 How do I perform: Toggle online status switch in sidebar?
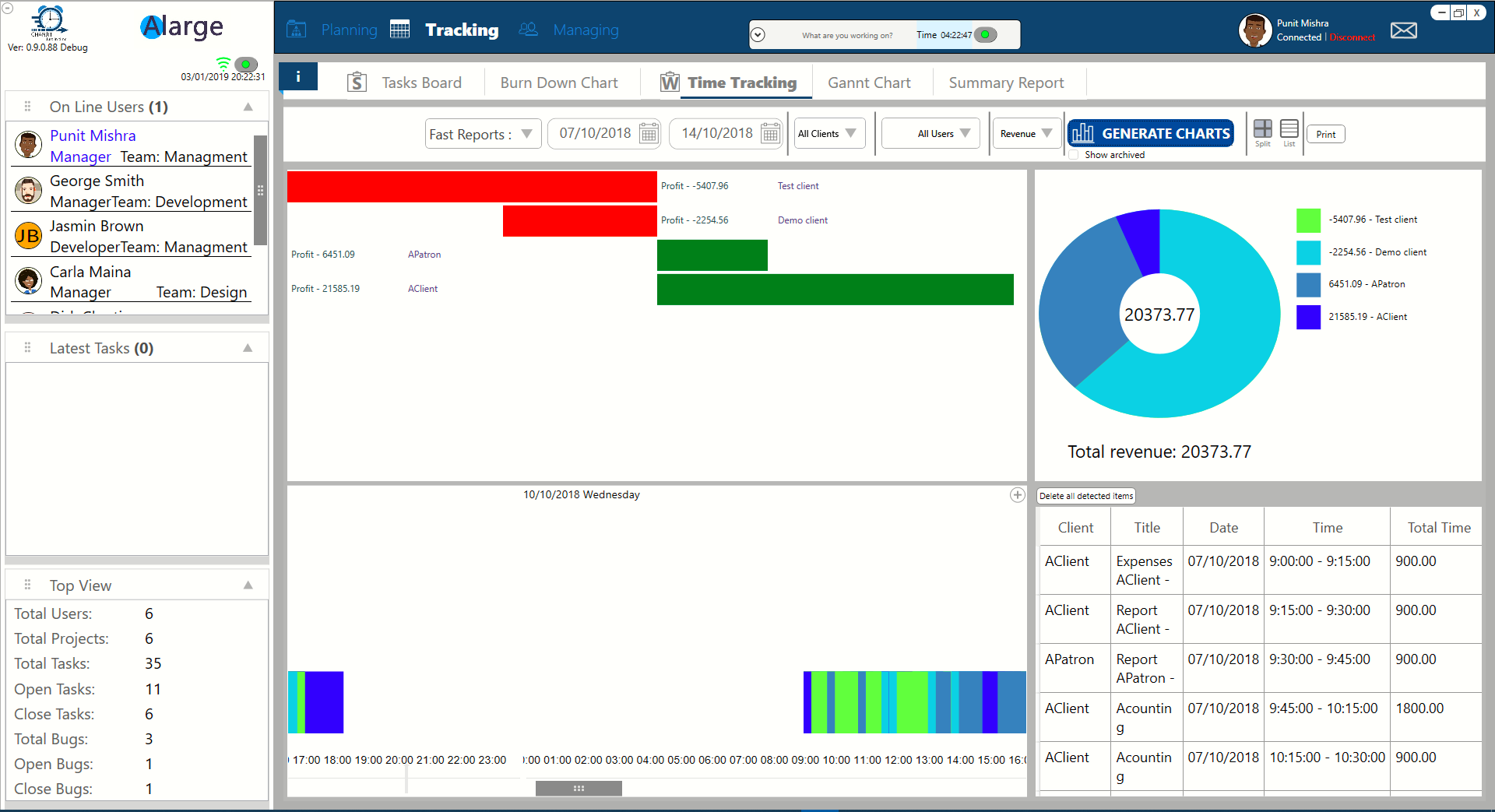click(245, 64)
